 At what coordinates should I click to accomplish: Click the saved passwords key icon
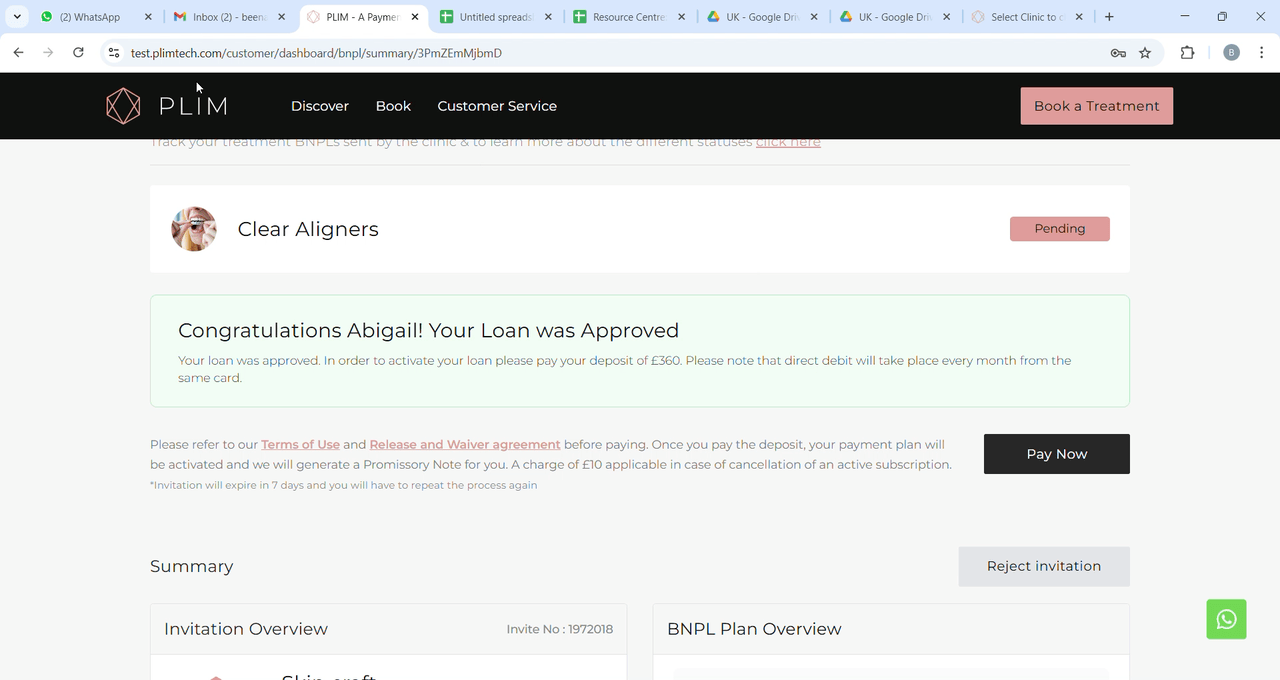coord(1118,53)
